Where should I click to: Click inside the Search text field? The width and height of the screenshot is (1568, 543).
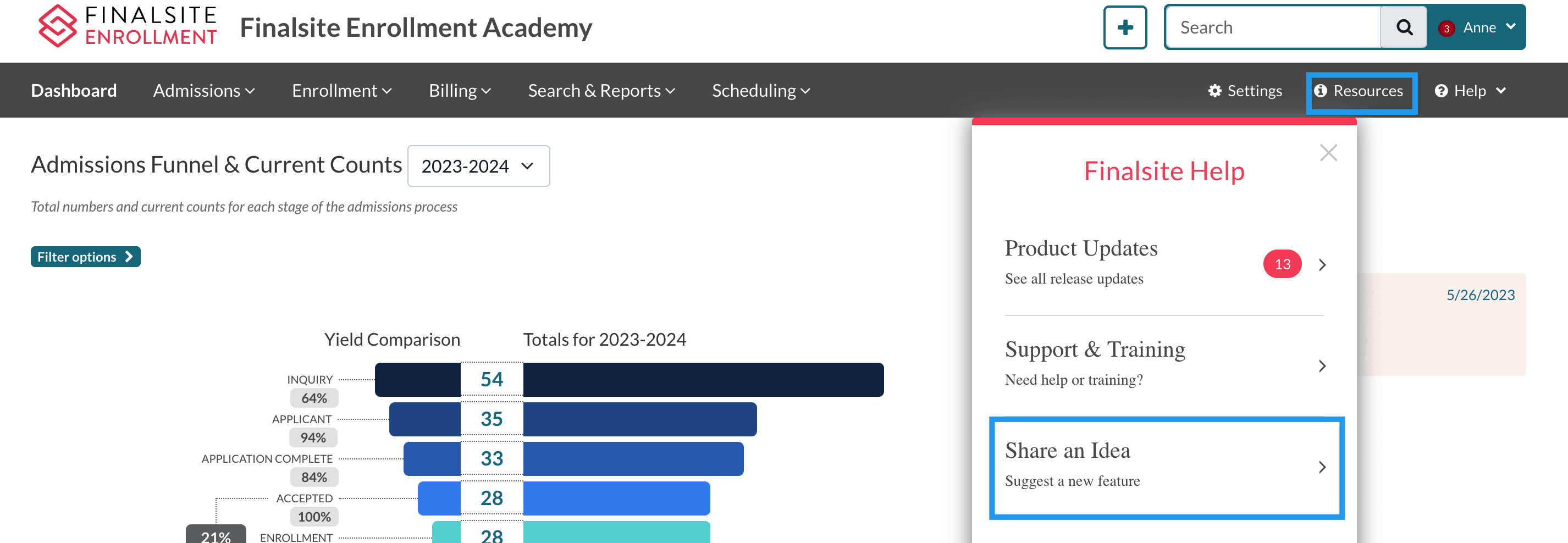[x=1273, y=27]
